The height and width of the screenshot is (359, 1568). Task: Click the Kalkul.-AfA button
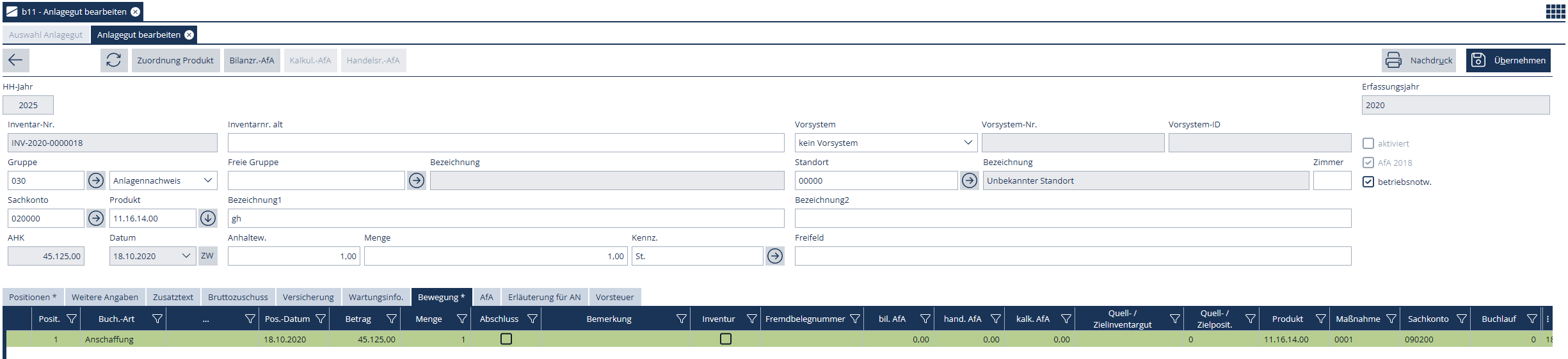[310, 60]
